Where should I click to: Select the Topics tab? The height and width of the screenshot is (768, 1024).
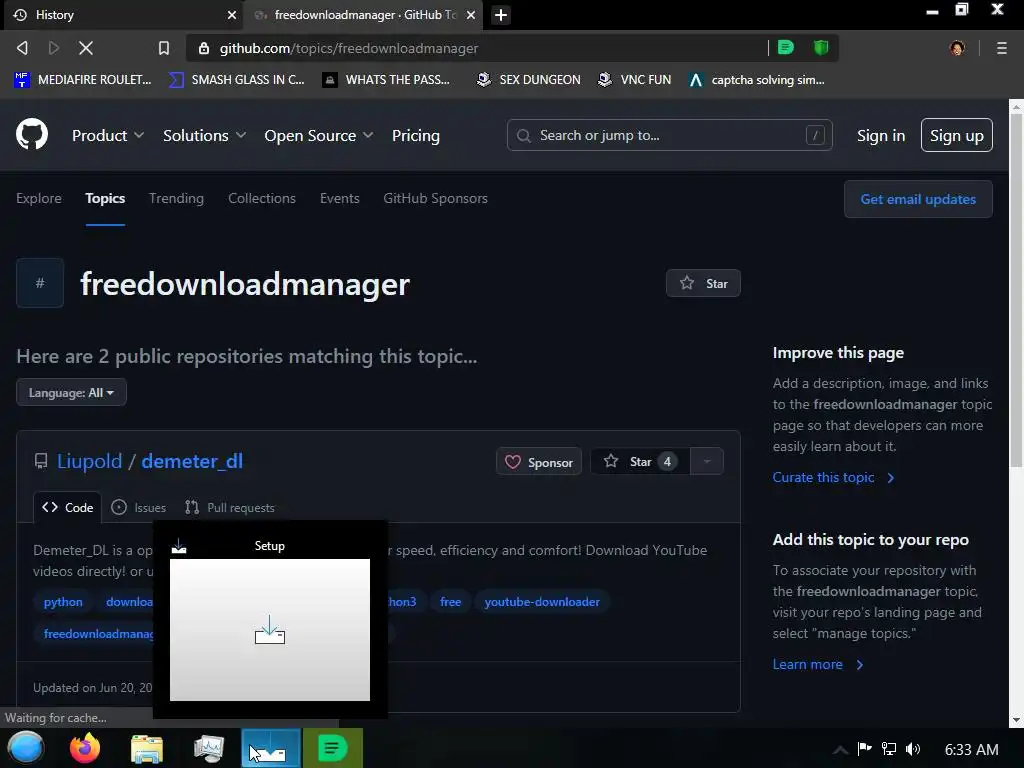coord(105,198)
